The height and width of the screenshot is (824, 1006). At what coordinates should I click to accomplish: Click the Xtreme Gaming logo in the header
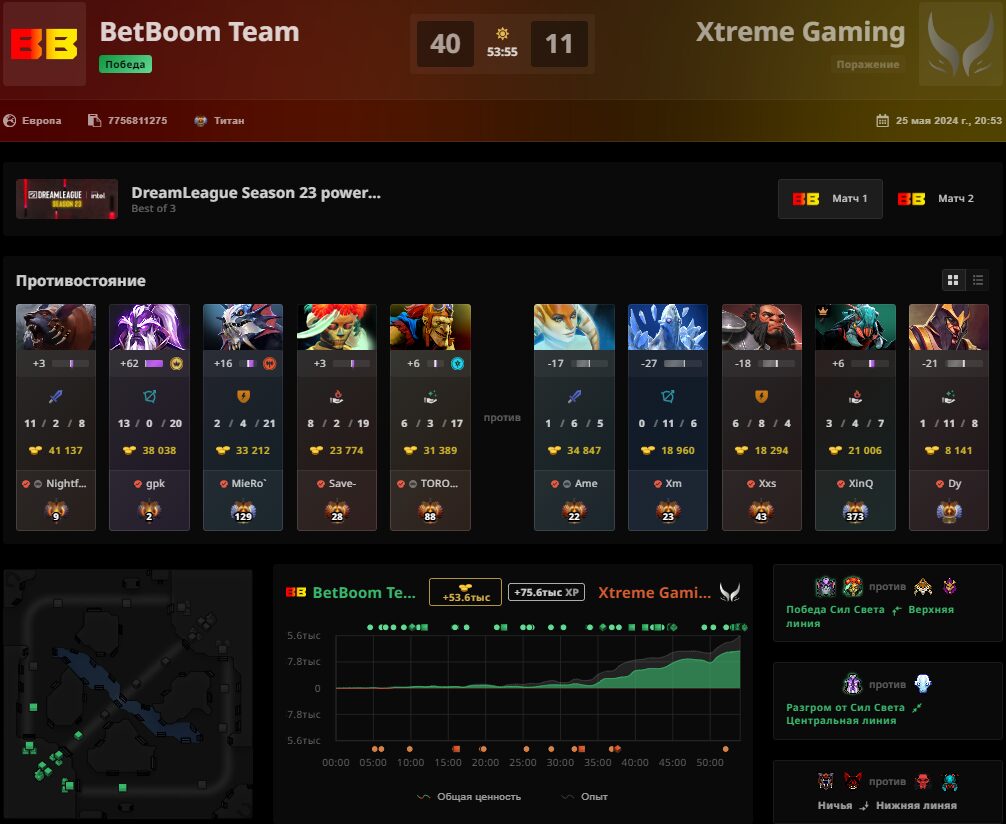tap(960, 44)
